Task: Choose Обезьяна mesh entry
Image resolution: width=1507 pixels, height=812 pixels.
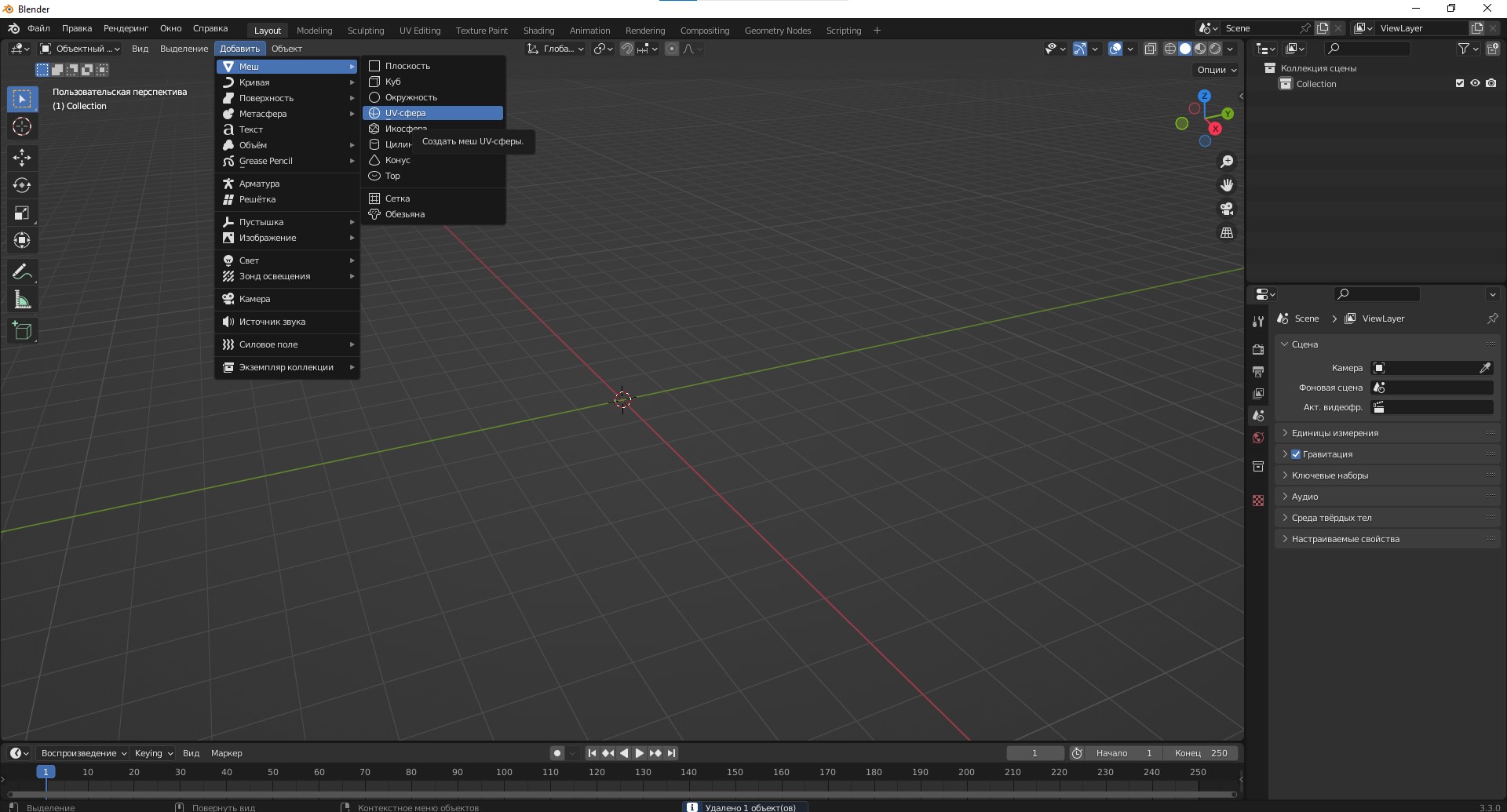Action: tap(432, 214)
